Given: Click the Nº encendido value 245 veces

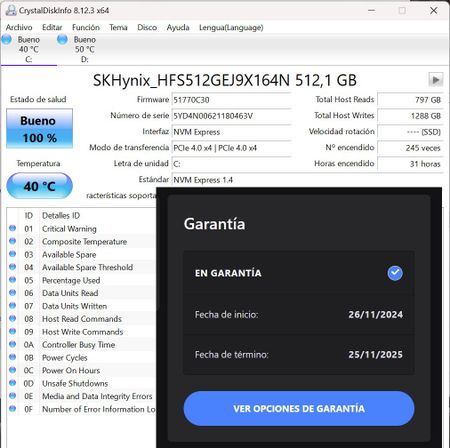Looking at the screenshot, I should pos(410,148).
